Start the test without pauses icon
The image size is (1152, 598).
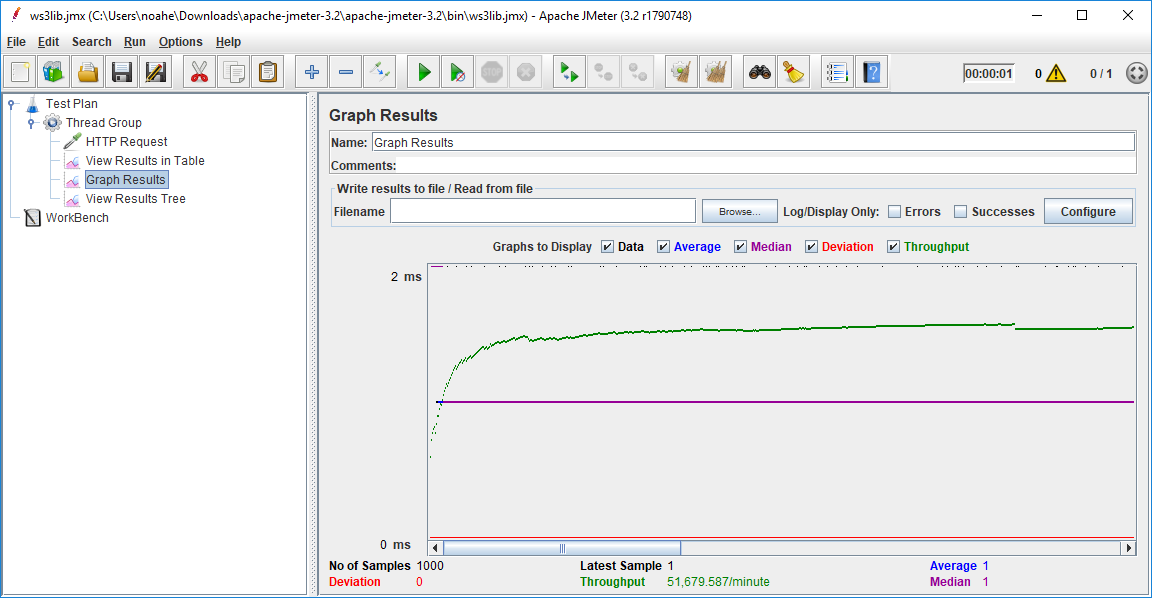pos(456,71)
